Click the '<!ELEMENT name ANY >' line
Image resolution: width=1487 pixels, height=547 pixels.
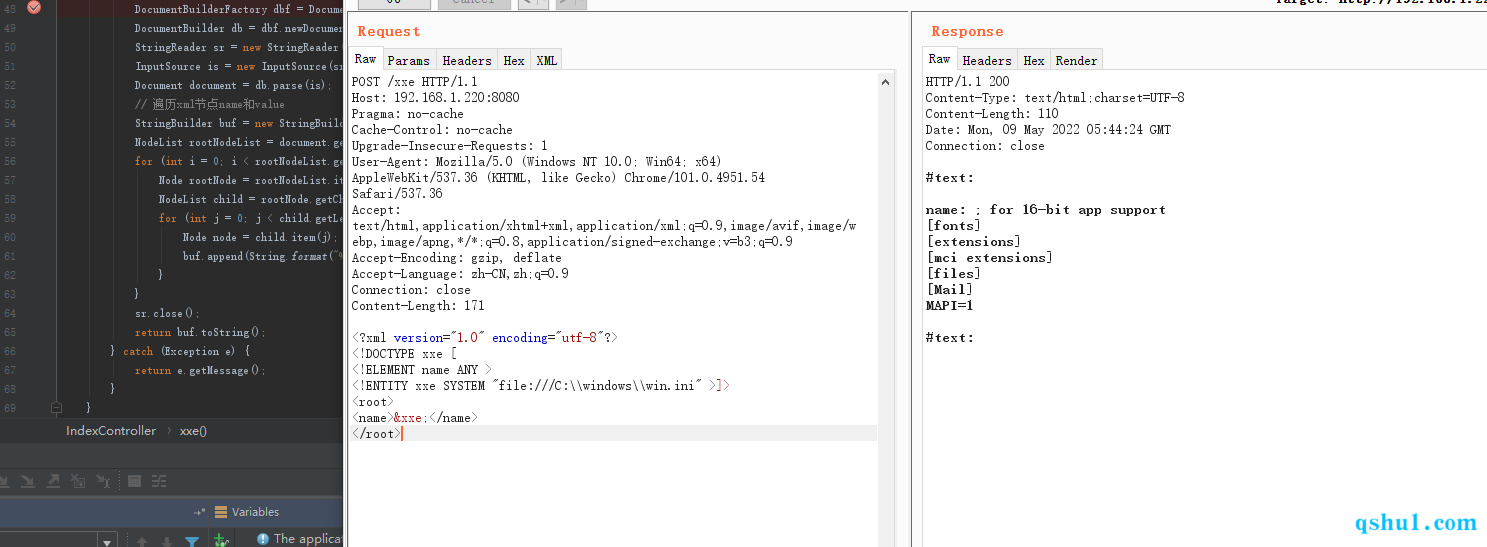coord(421,370)
